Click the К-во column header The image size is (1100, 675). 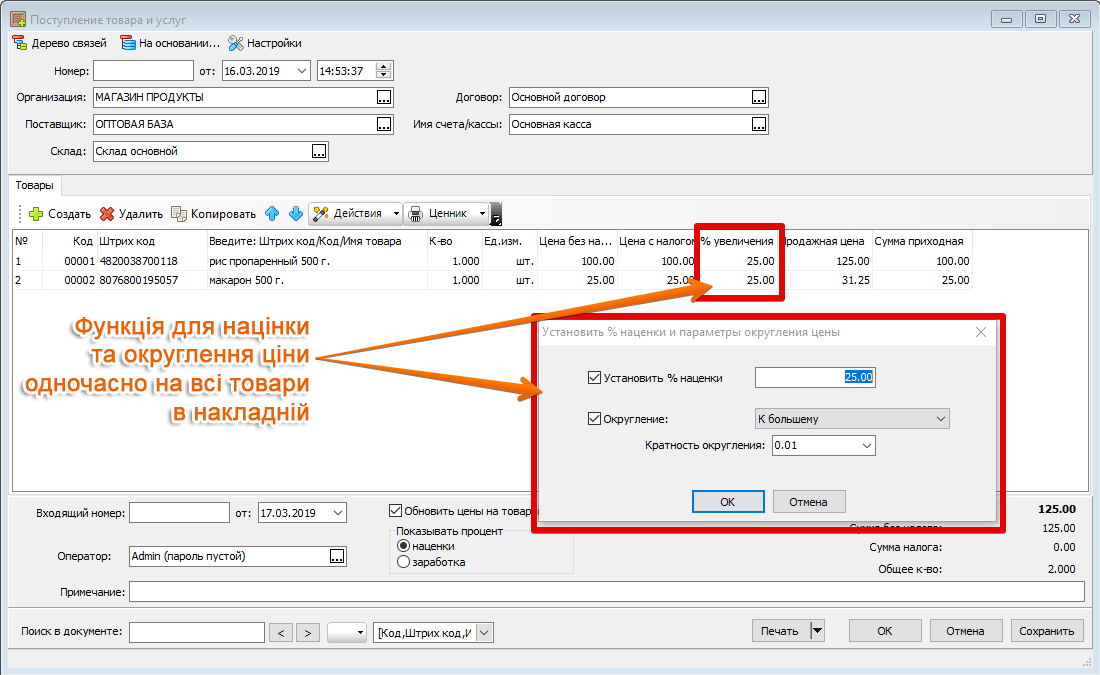[455, 241]
